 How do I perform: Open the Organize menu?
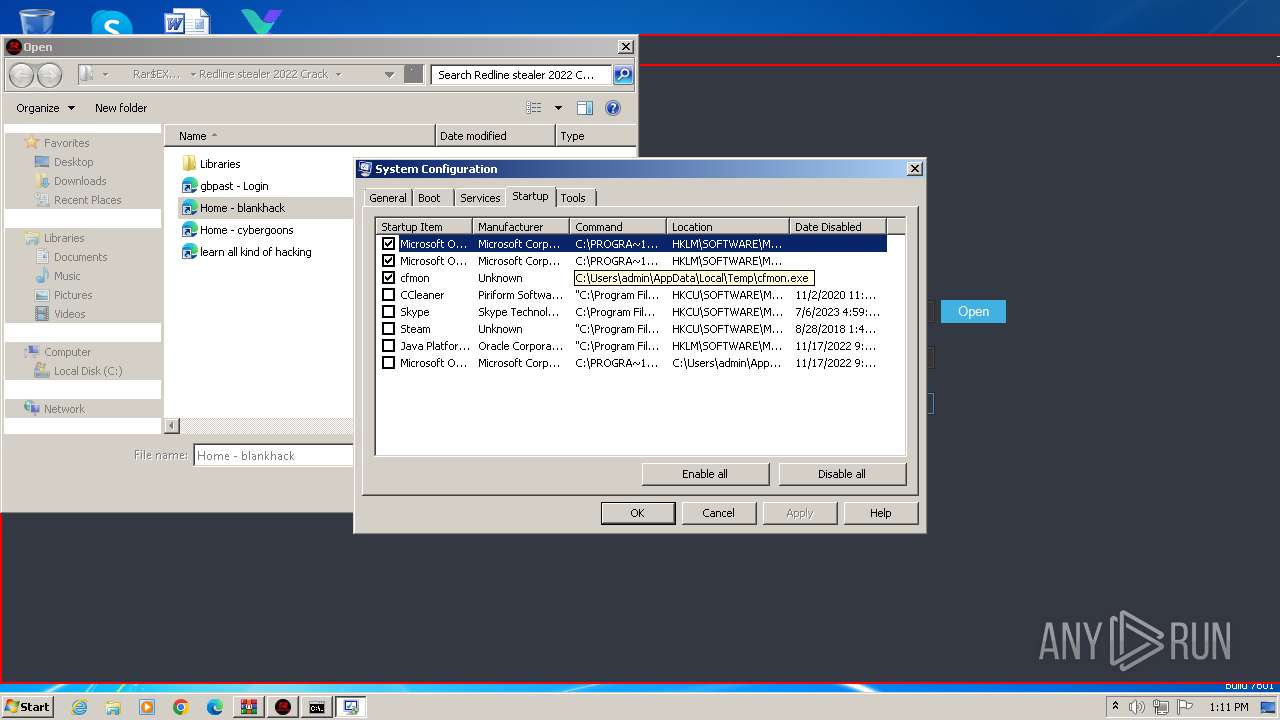[x=45, y=108]
